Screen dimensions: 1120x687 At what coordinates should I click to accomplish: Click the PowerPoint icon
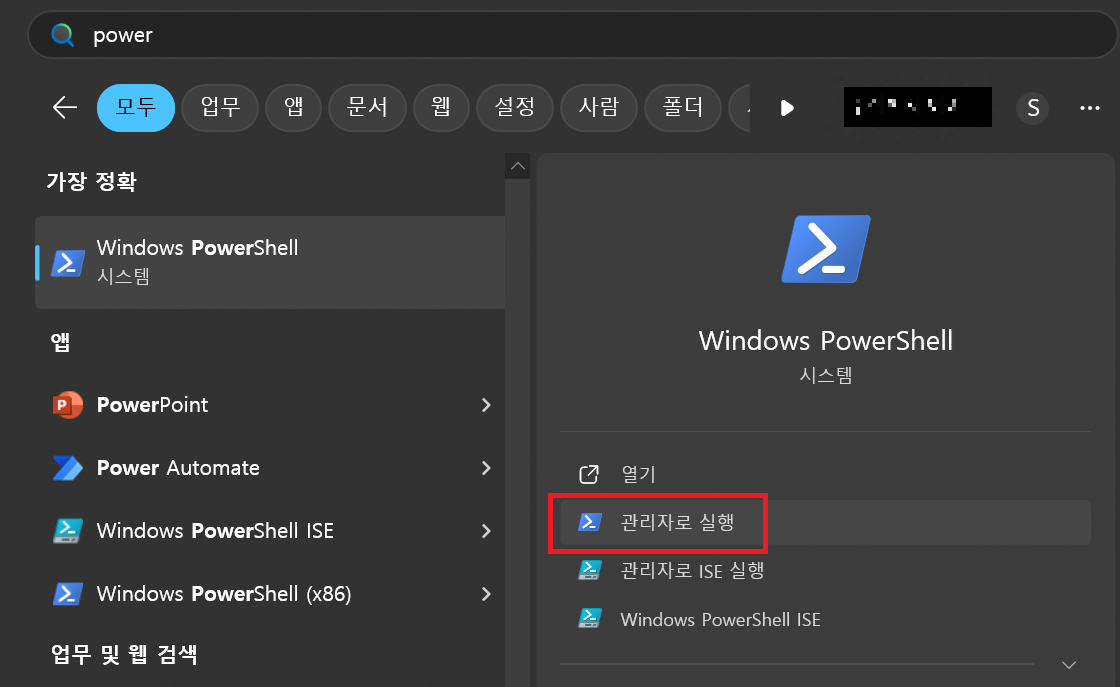coord(68,405)
